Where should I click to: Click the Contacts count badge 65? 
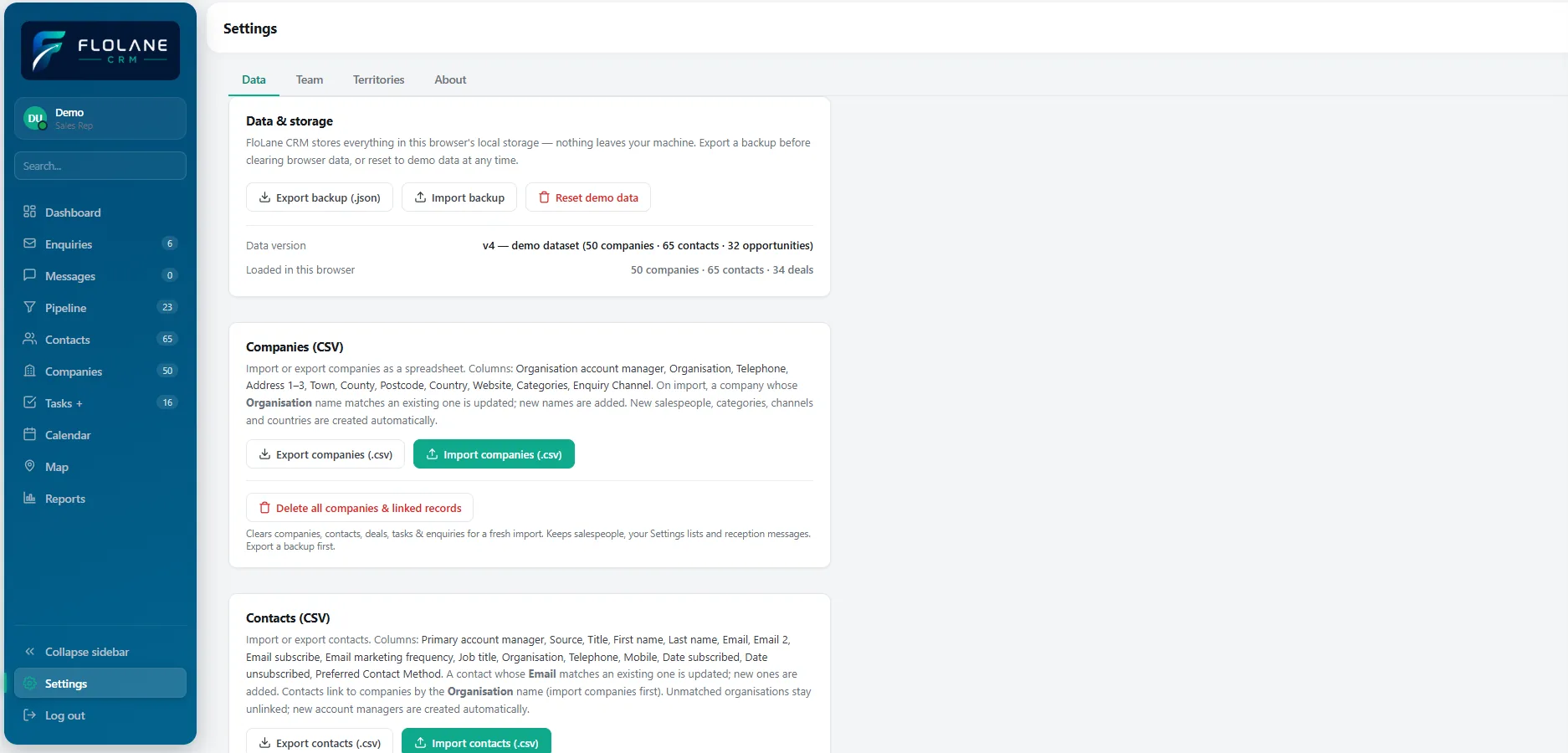click(x=167, y=339)
